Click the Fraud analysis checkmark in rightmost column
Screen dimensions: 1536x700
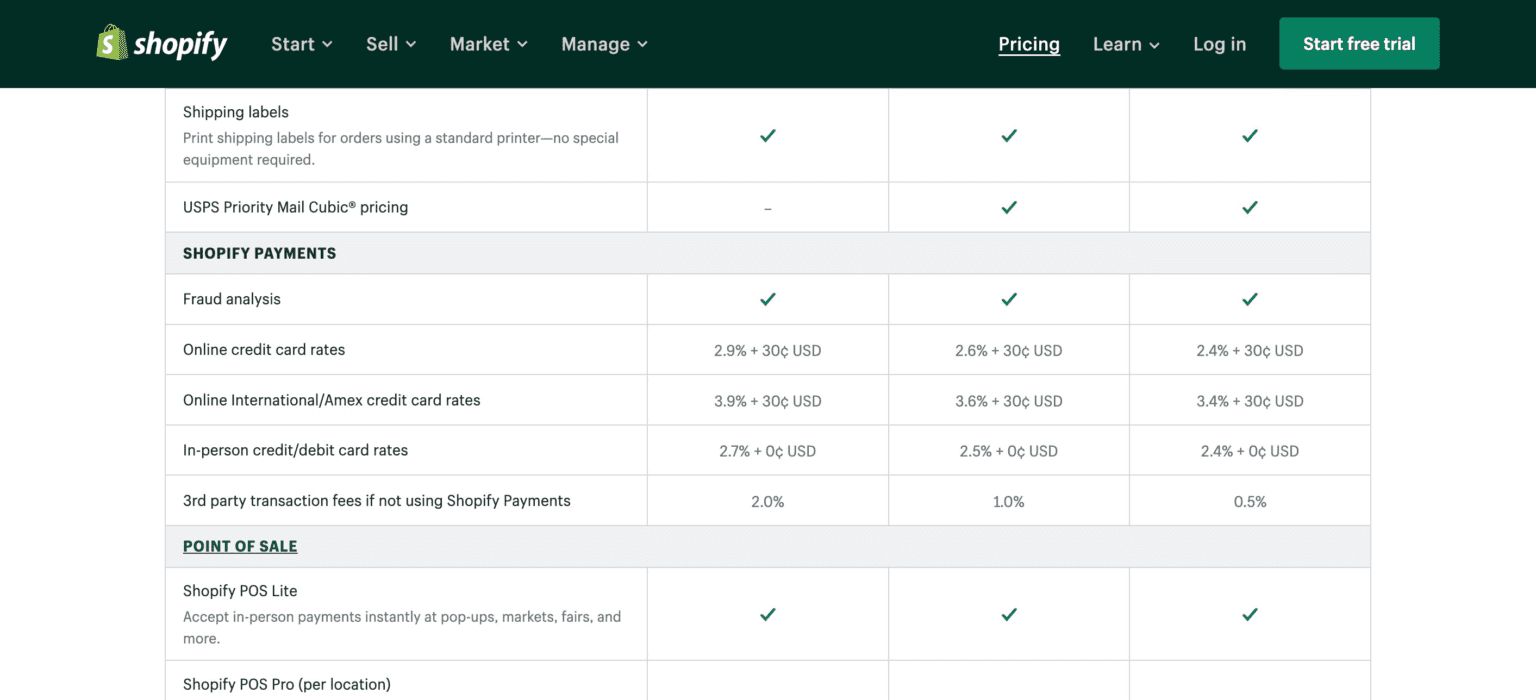point(1249,298)
